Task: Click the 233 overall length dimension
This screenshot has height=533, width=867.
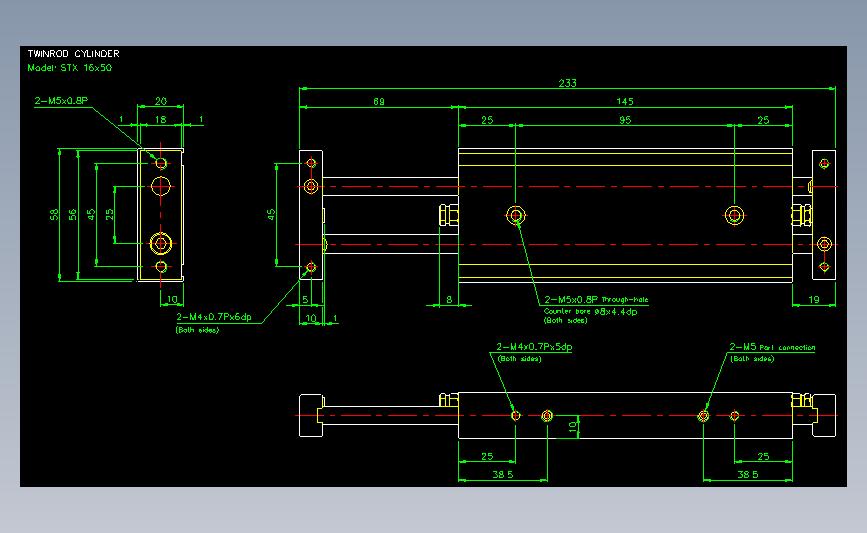Action: click(567, 83)
